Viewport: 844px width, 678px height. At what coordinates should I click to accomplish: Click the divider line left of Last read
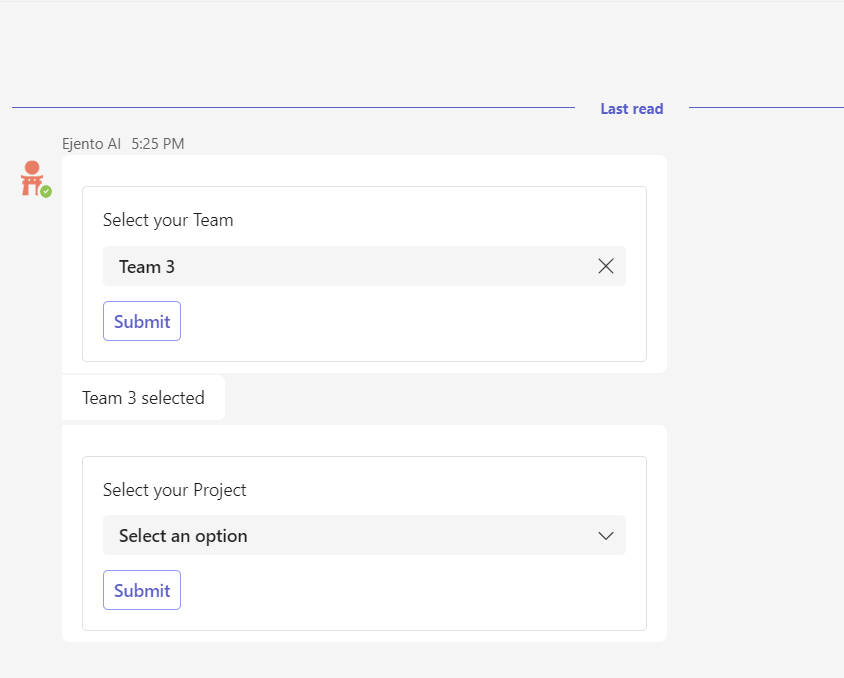click(x=290, y=107)
